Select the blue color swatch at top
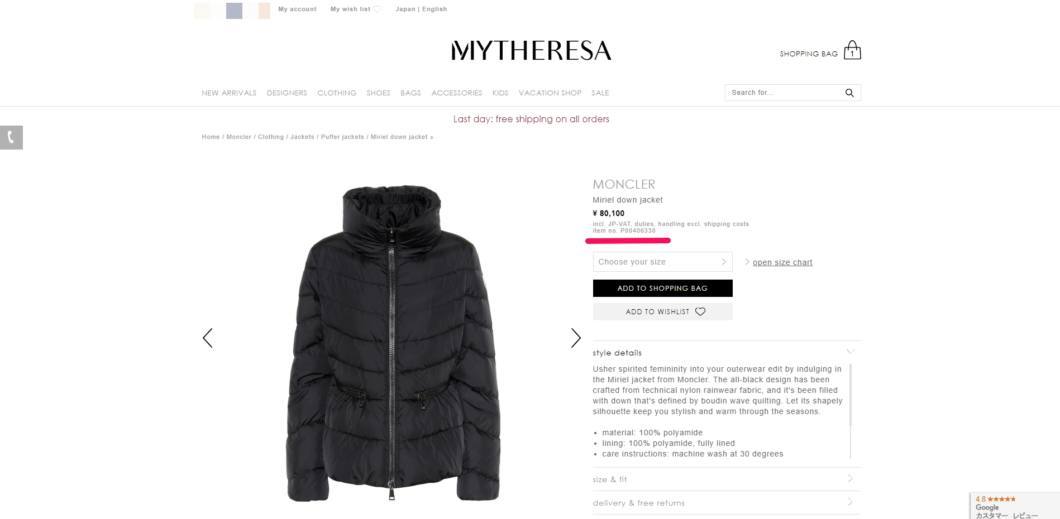The image size is (1060, 519). tap(234, 11)
